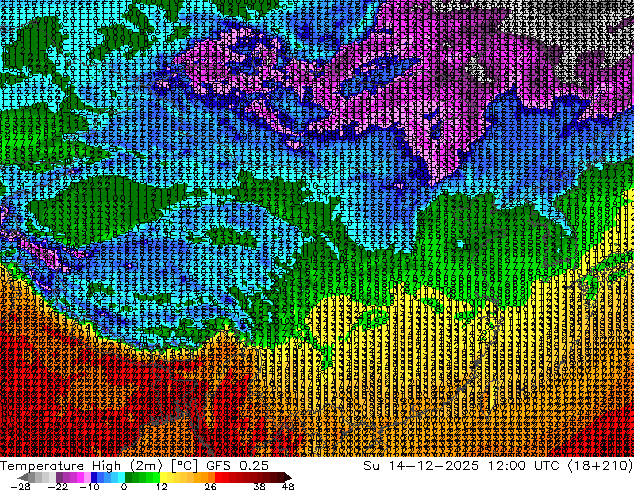Click the '38' legend value
Screen dimensions: 634x490
pyautogui.click(x=260, y=486)
